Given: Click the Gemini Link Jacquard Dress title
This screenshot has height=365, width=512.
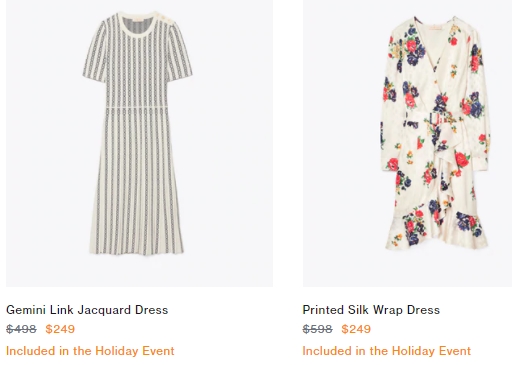Looking at the screenshot, I should click(87, 310).
